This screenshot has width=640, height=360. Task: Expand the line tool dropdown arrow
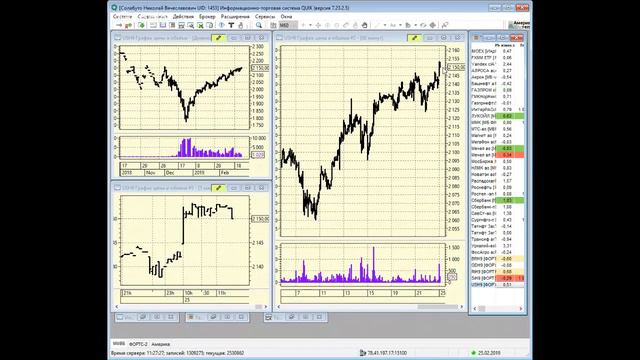point(384,25)
